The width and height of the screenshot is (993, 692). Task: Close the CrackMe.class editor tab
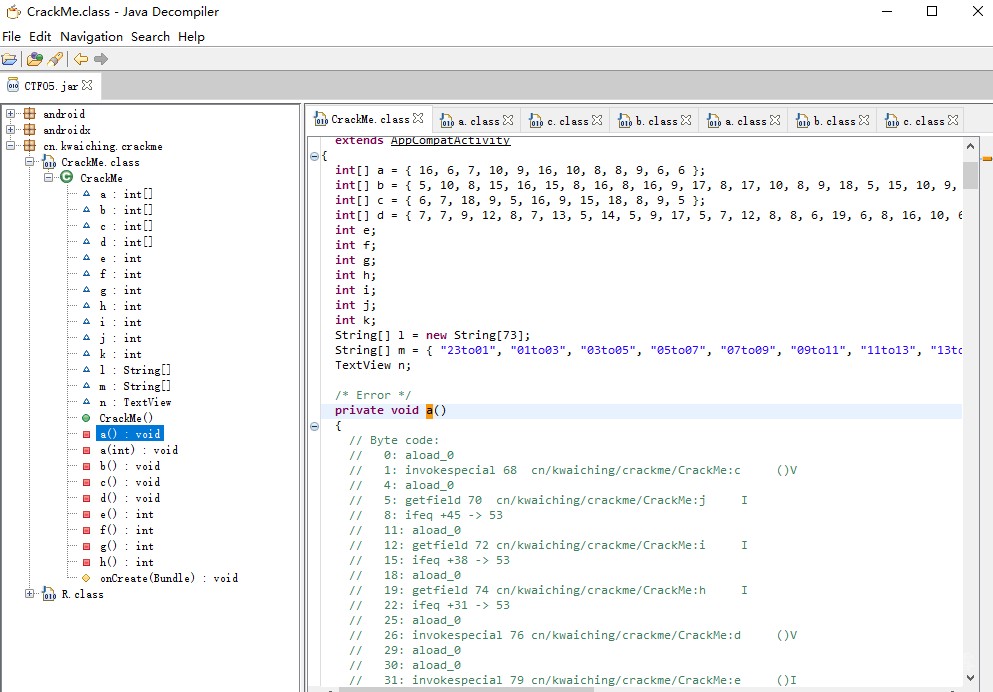coord(418,119)
